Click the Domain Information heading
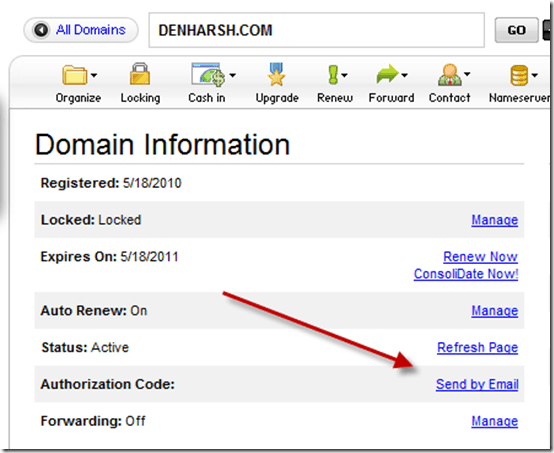Screen dimensions: 554x453 click(163, 145)
